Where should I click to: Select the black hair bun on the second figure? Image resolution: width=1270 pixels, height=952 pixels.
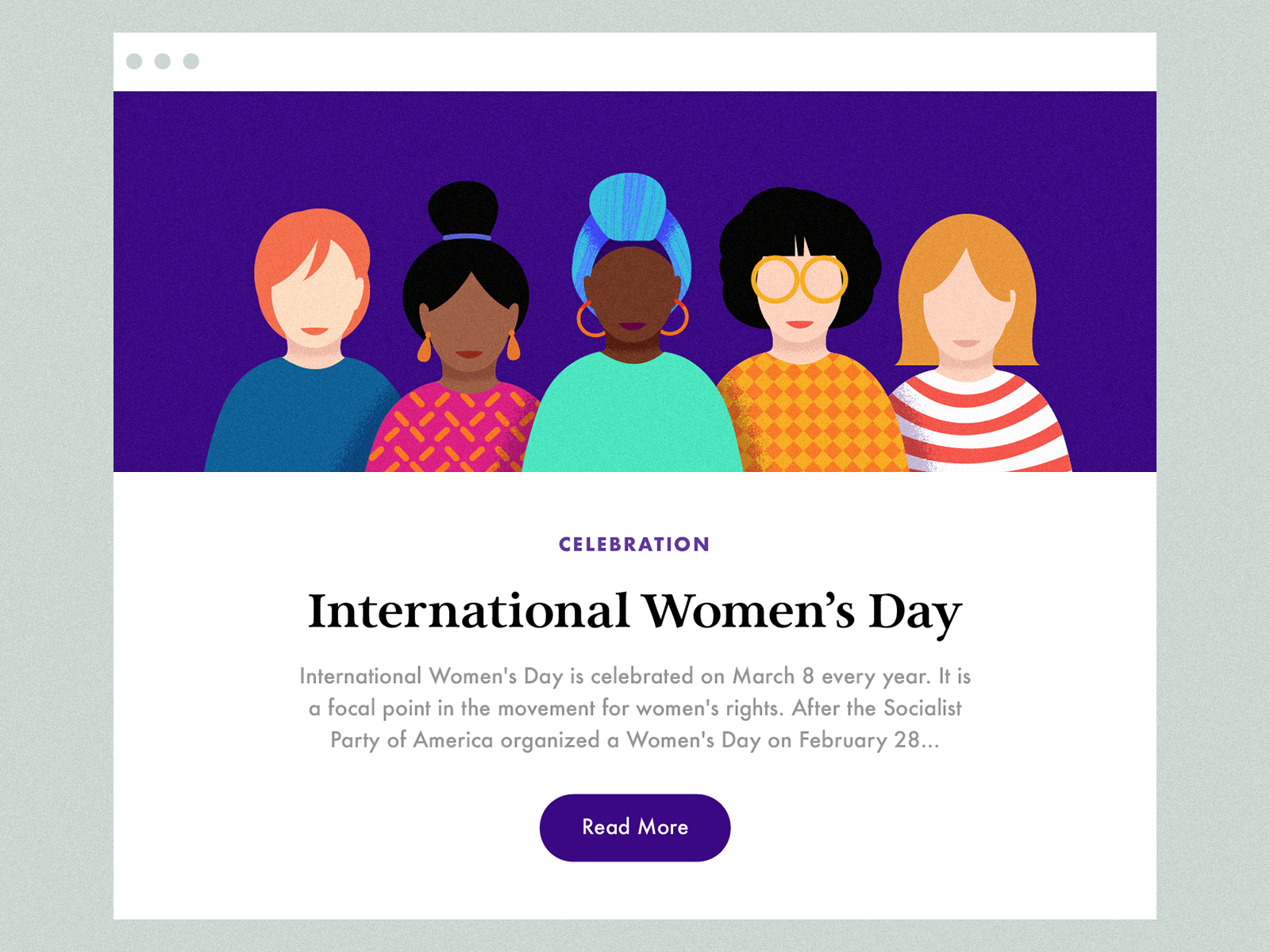(463, 208)
